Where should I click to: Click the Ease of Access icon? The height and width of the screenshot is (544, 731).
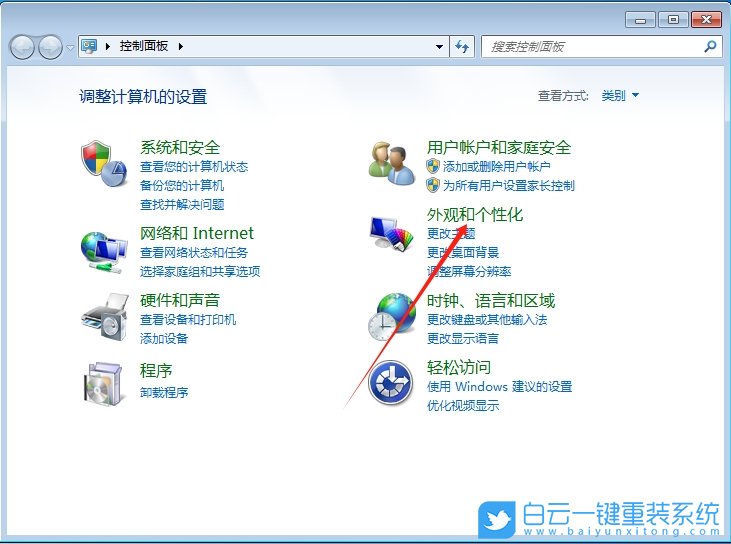391,384
